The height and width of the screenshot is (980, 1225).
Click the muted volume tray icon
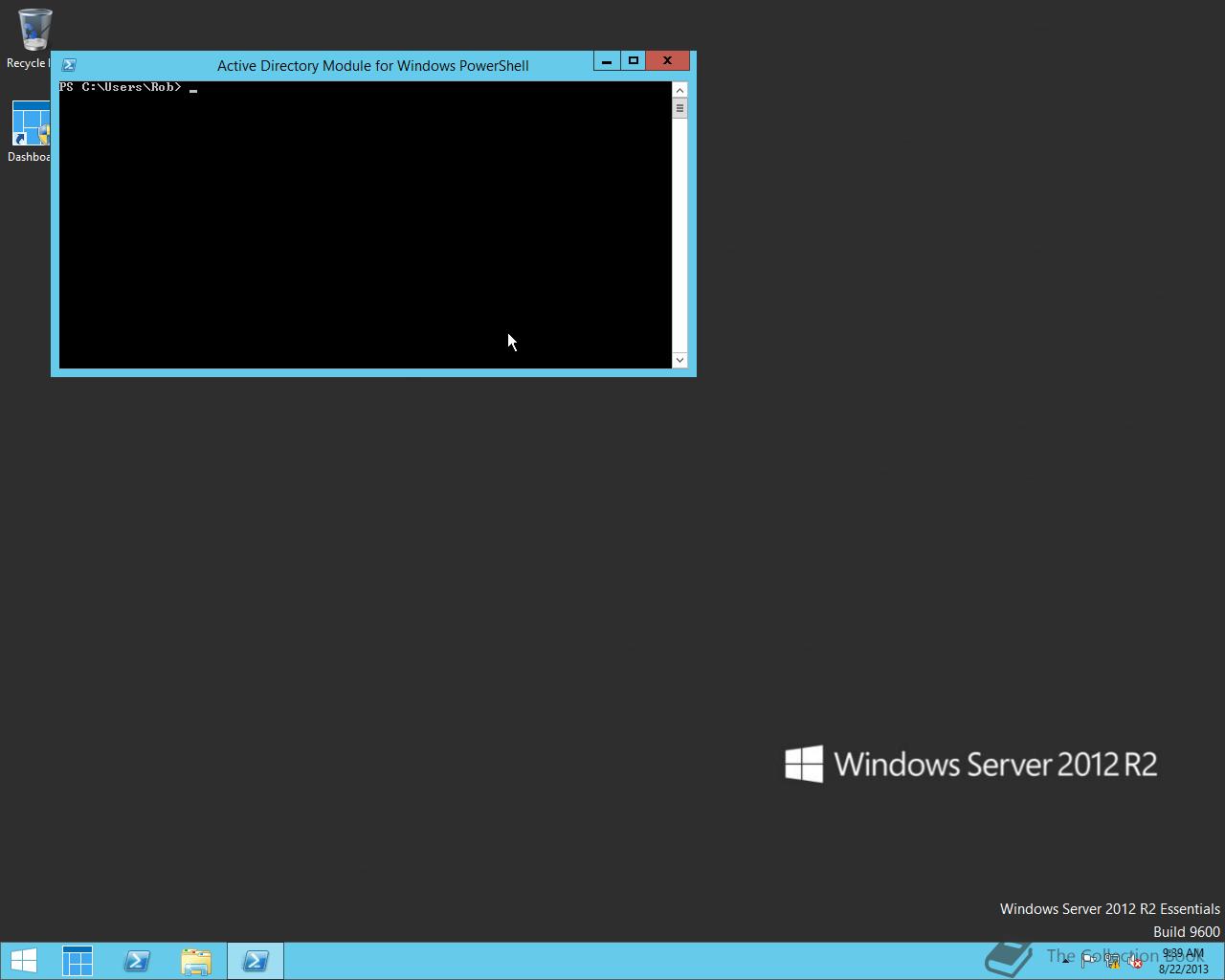1135,961
